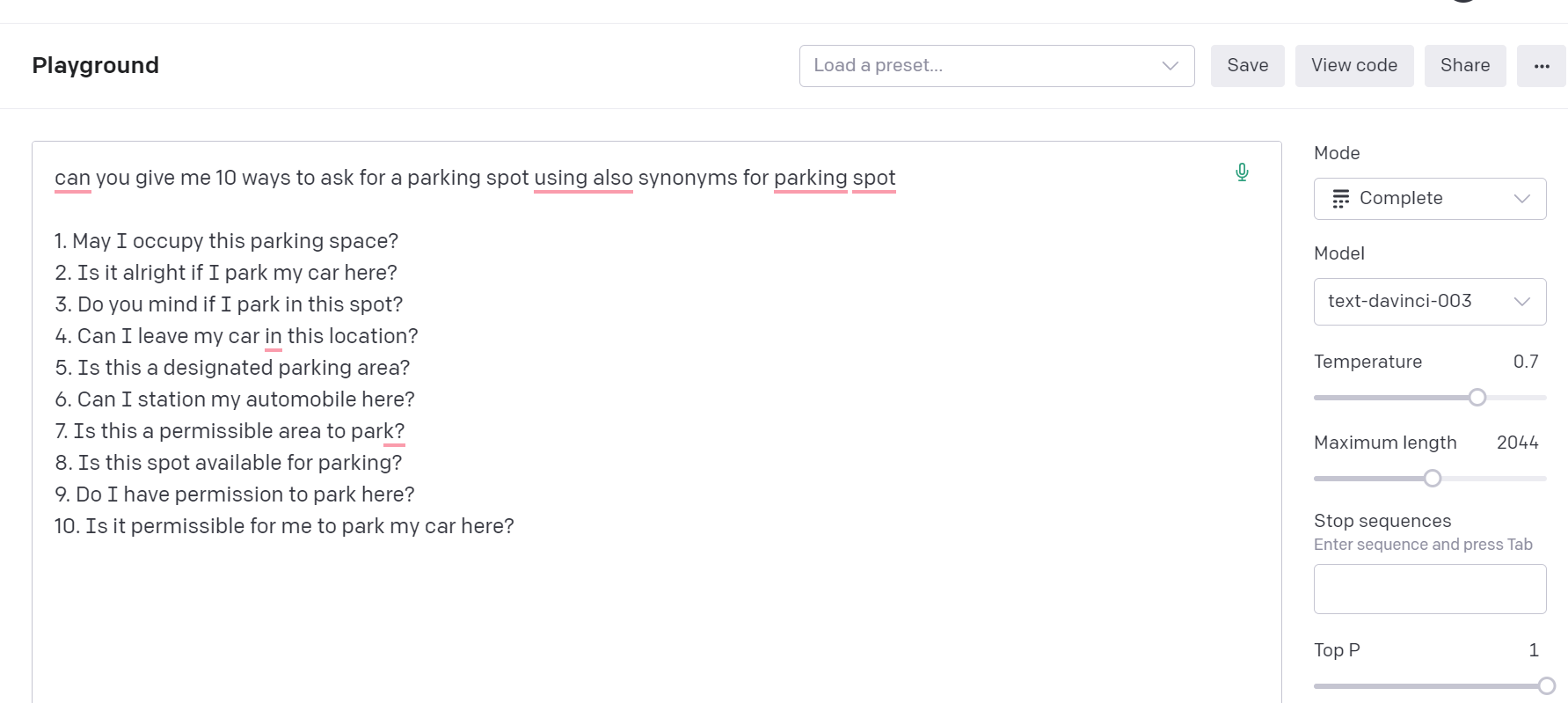Click the Top P slider handle
The width and height of the screenshot is (1568, 703).
click(x=1547, y=686)
